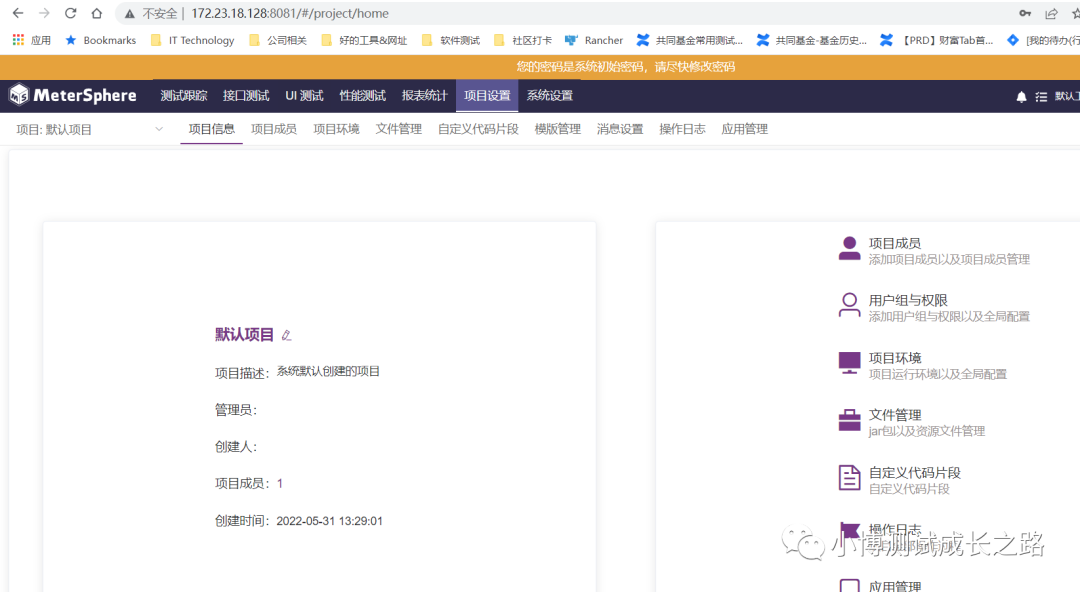Open the Bookmarks star shortcut

tap(101, 40)
